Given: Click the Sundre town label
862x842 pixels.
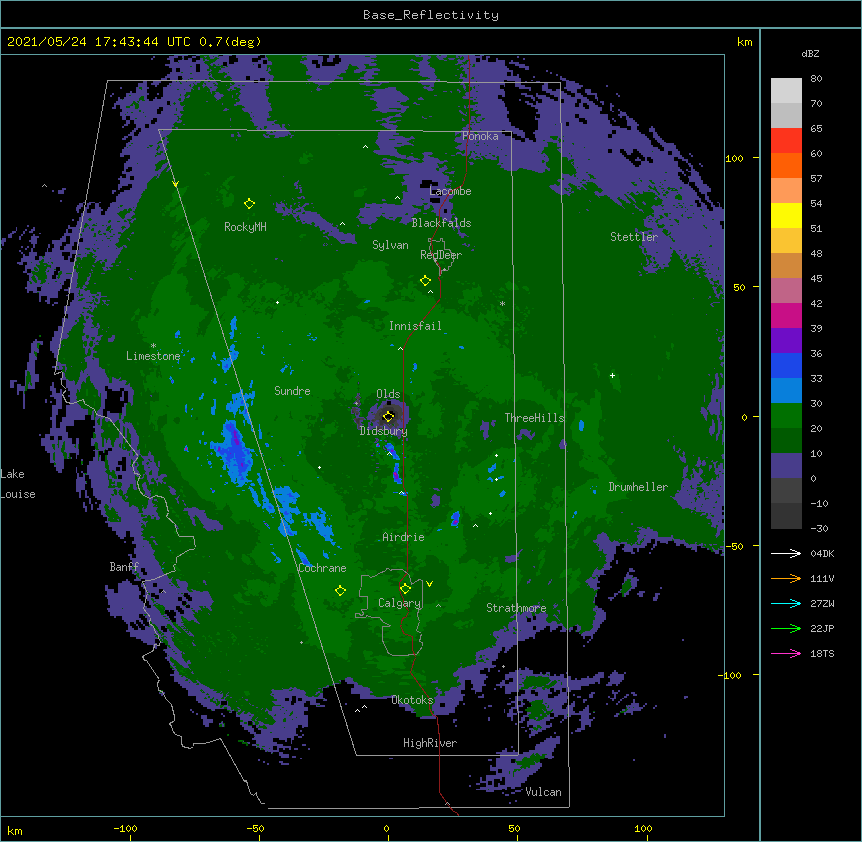Looking at the screenshot, I should click(292, 391).
